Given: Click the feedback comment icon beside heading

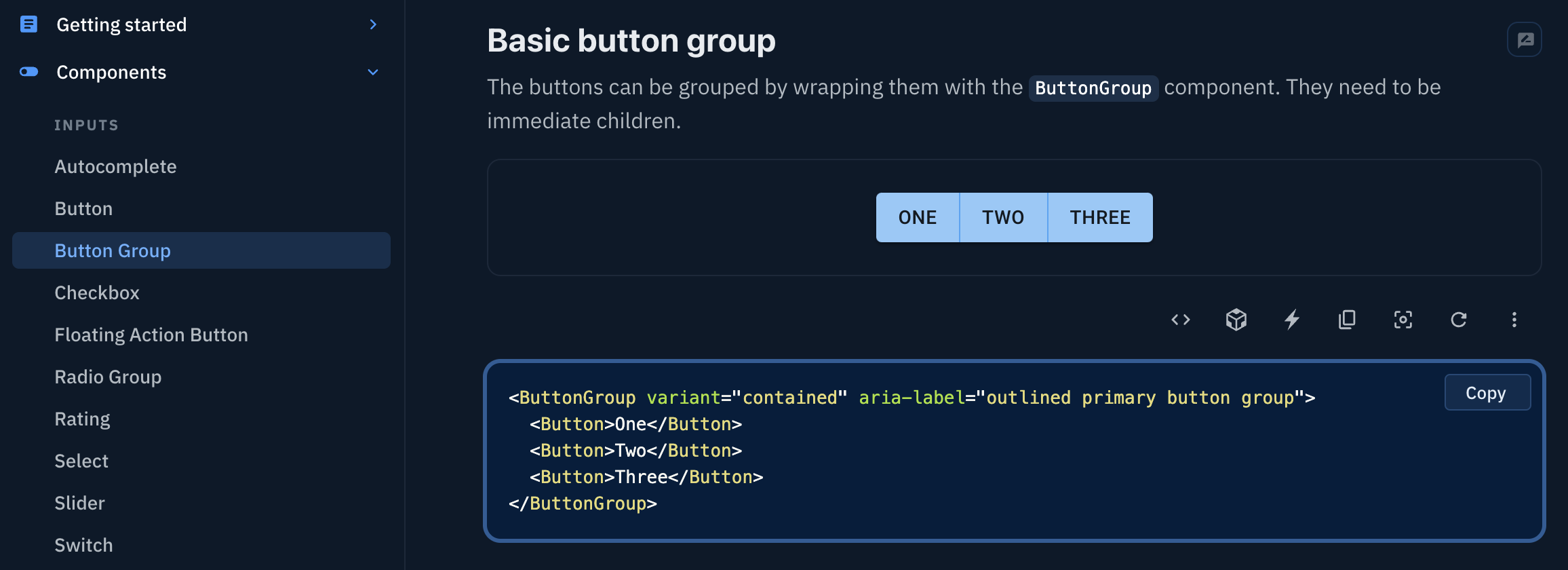Looking at the screenshot, I should point(1525,40).
